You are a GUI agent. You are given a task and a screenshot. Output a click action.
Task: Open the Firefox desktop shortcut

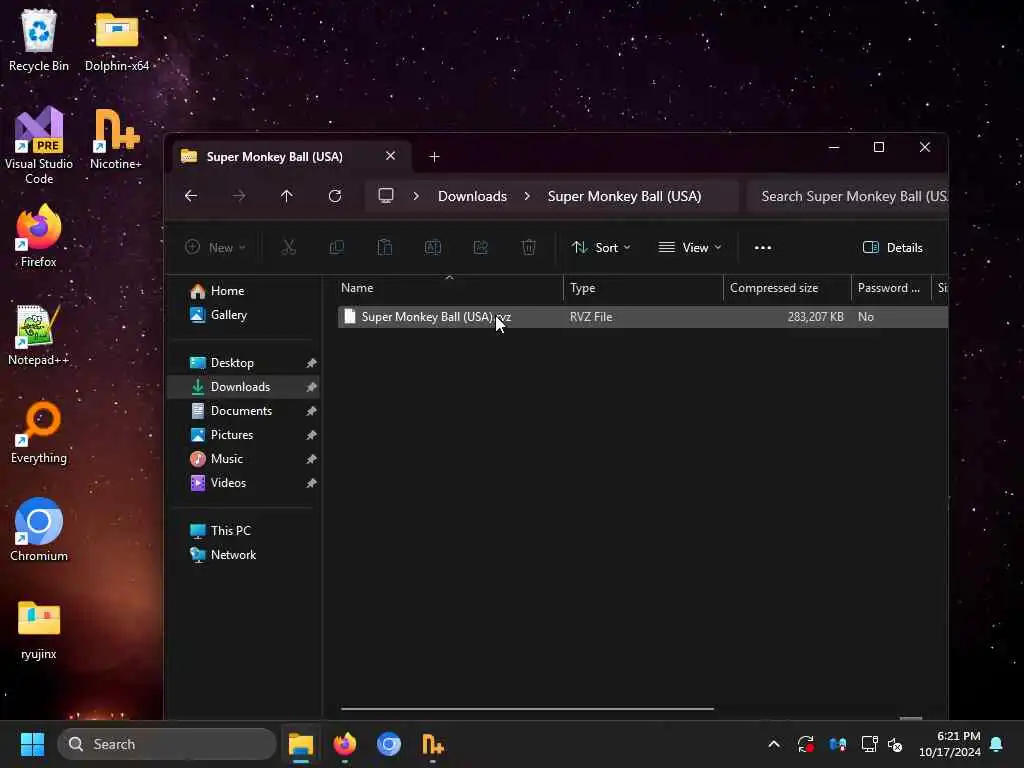pyautogui.click(x=39, y=235)
